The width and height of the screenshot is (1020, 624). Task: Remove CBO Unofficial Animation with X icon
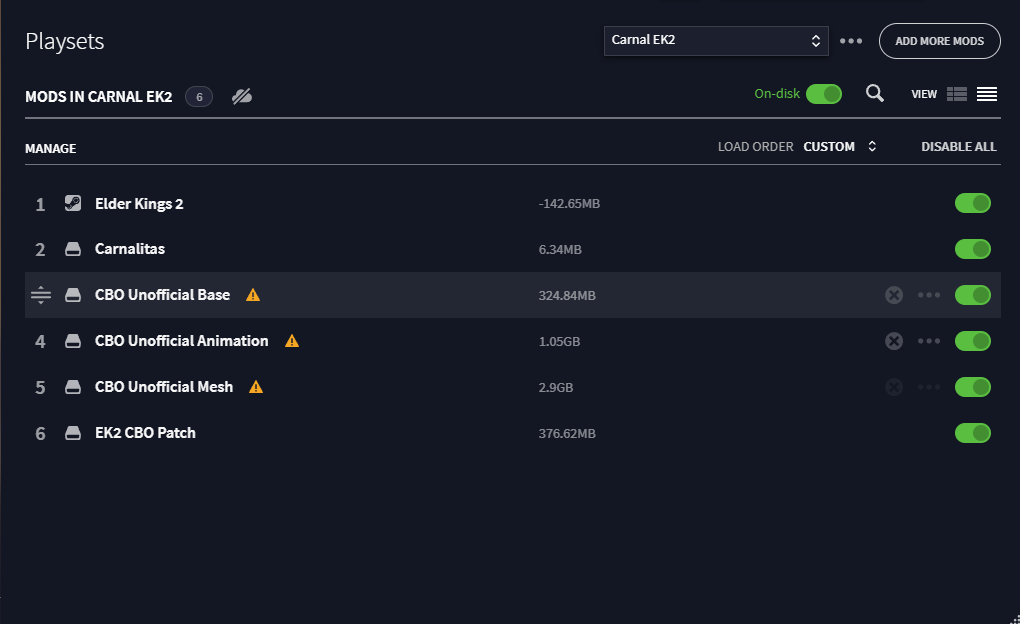(x=894, y=341)
